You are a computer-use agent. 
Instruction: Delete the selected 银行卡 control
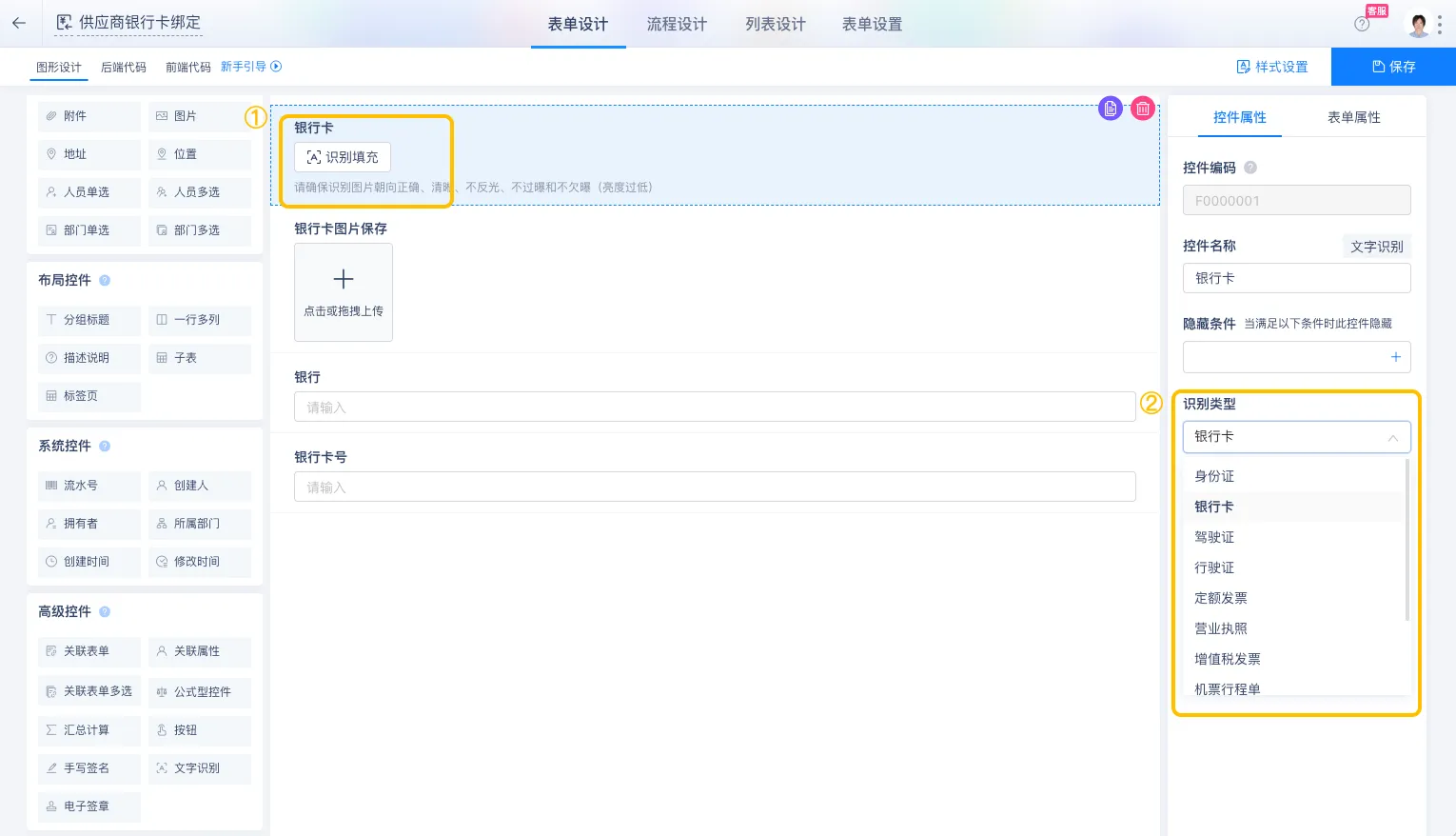click(1143, 109)
